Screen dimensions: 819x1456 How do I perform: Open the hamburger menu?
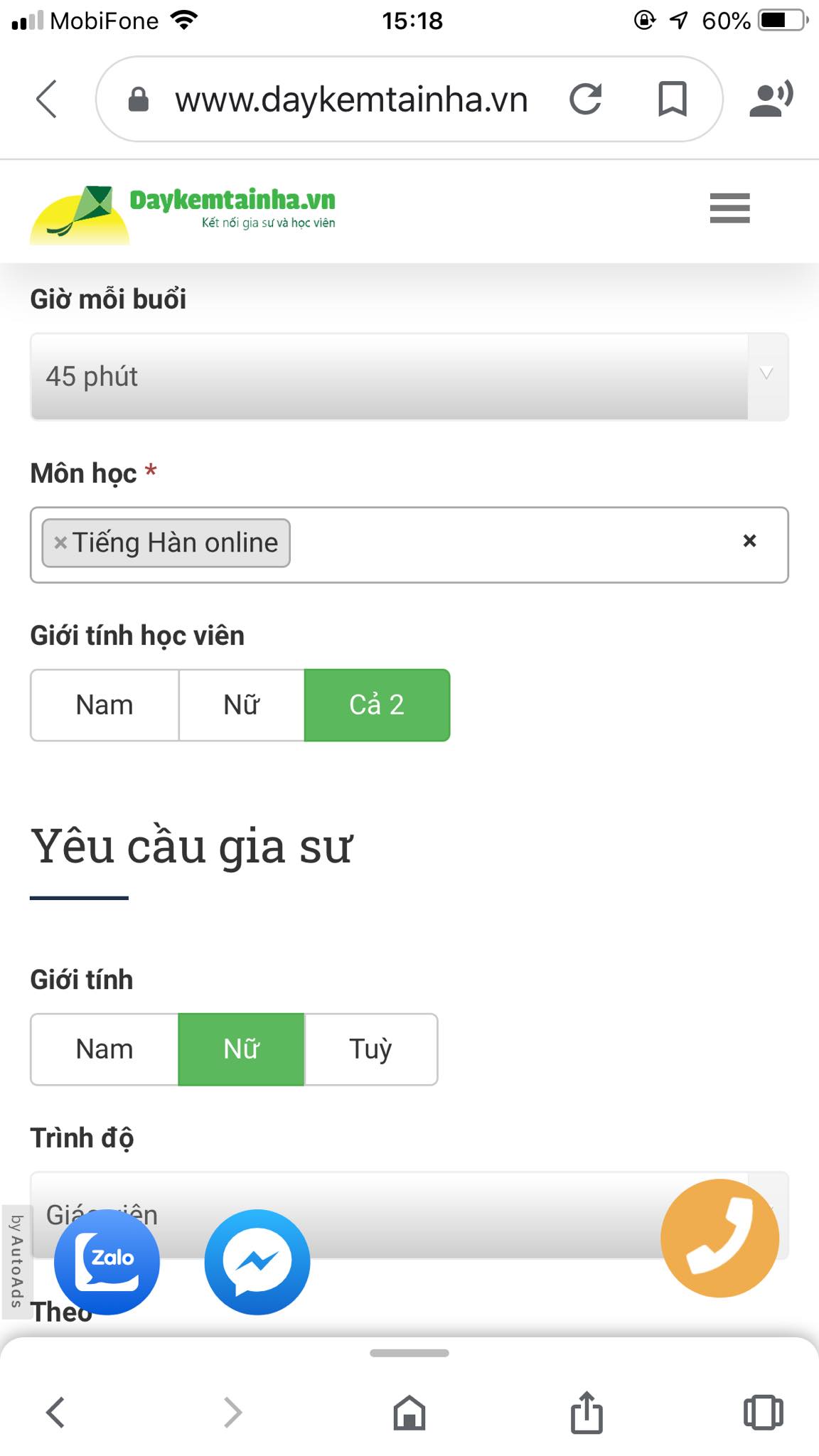(729, 209)
